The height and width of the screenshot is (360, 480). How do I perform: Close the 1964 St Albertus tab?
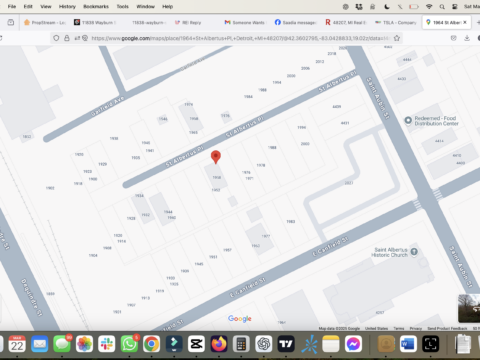[465, 22]
